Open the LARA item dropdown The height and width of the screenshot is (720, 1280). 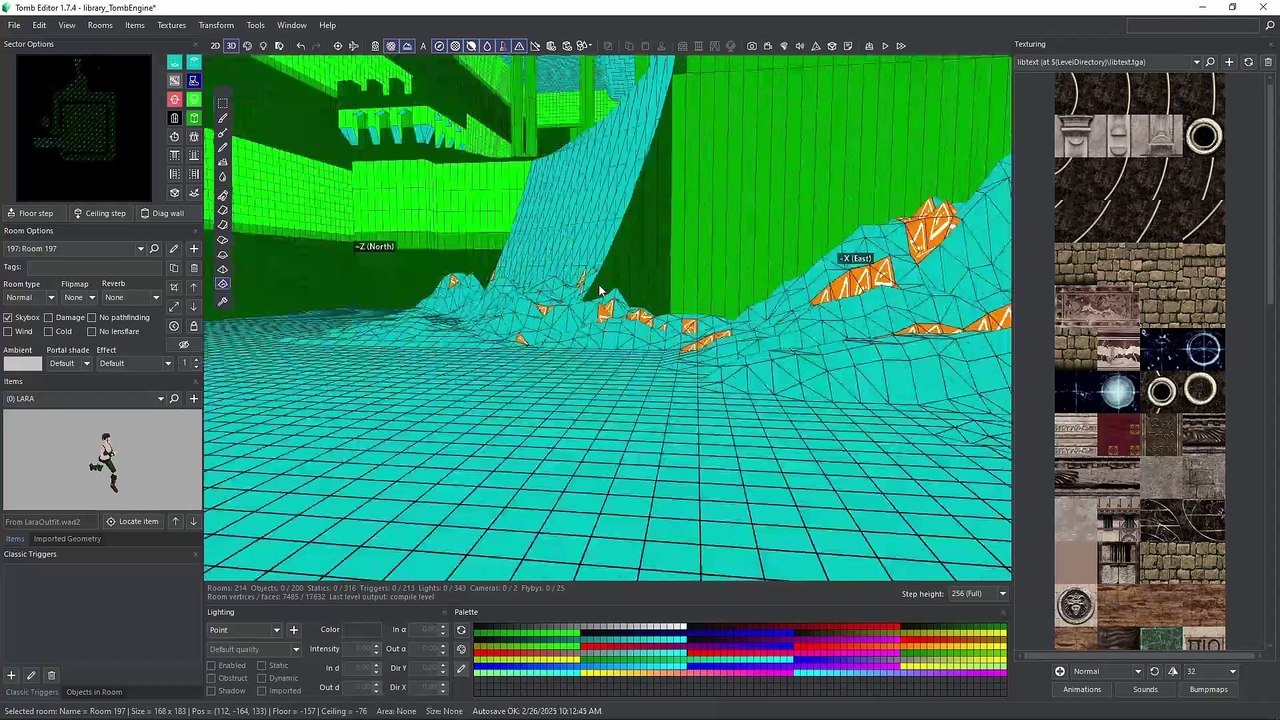click(x=84, y=399)
